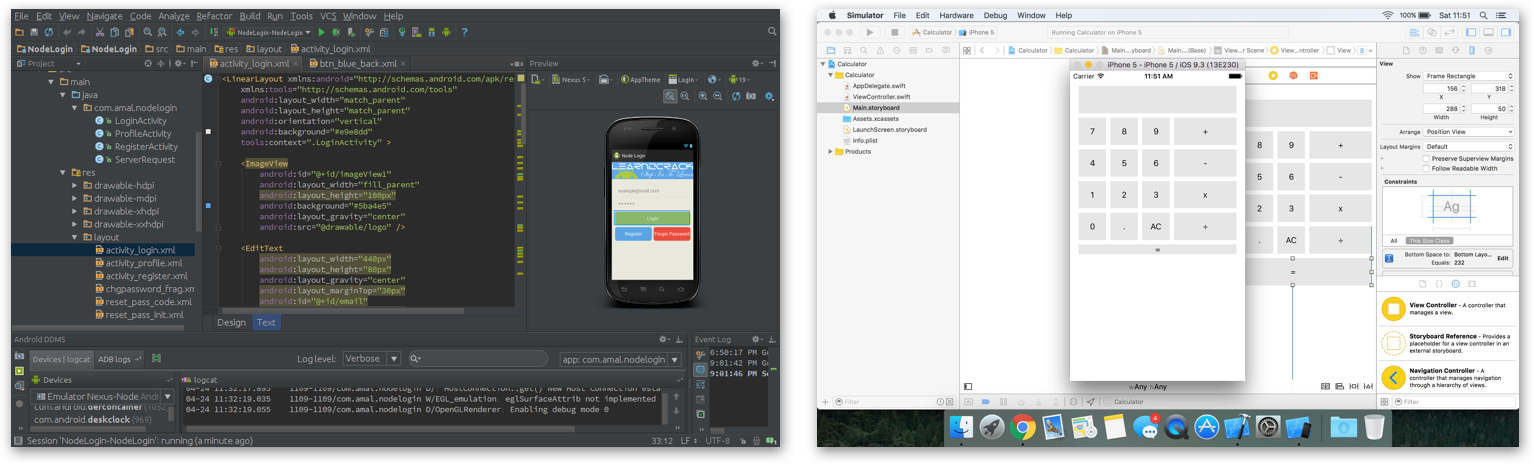Viewport: 1534px width, 464px height.
Task: Open the Refactor menu
Action: coord(213,16)
